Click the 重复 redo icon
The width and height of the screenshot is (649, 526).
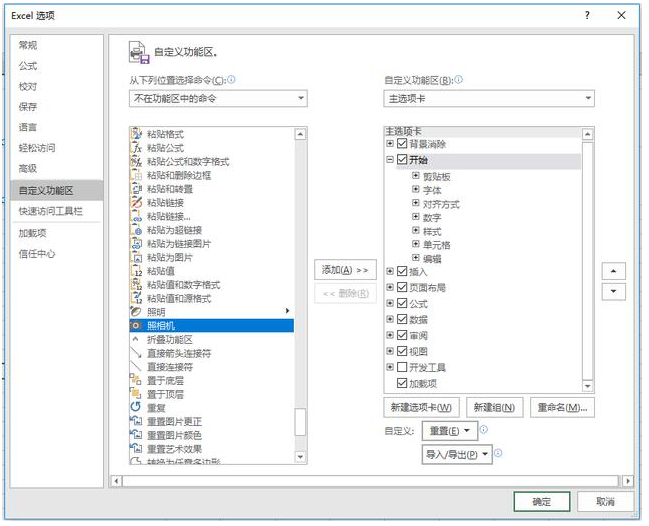tap(136, 408)
